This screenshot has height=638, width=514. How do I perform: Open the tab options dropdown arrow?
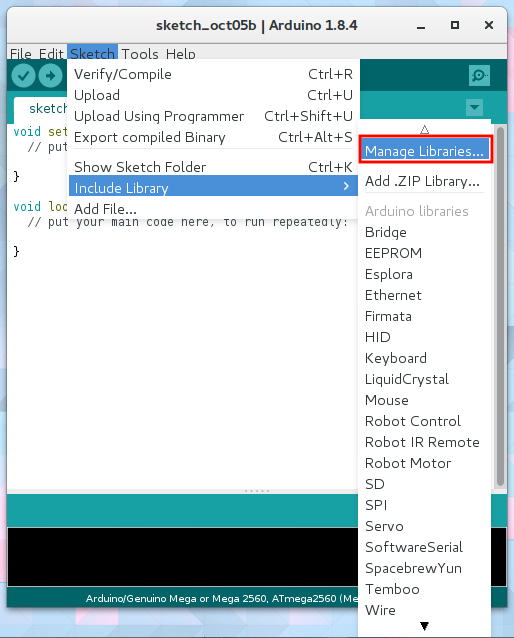[475, 108]
